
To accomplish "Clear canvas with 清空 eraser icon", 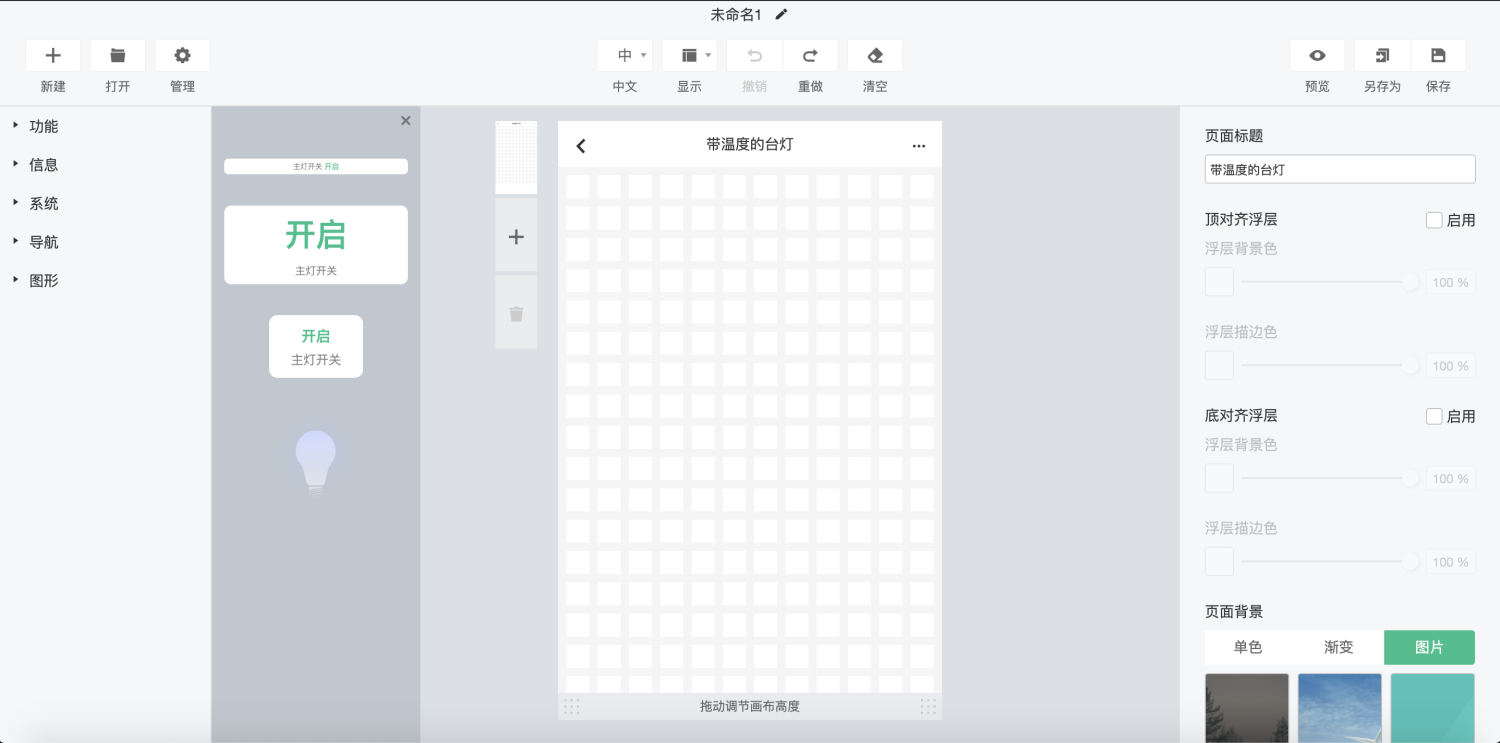I will coord(875,55).
